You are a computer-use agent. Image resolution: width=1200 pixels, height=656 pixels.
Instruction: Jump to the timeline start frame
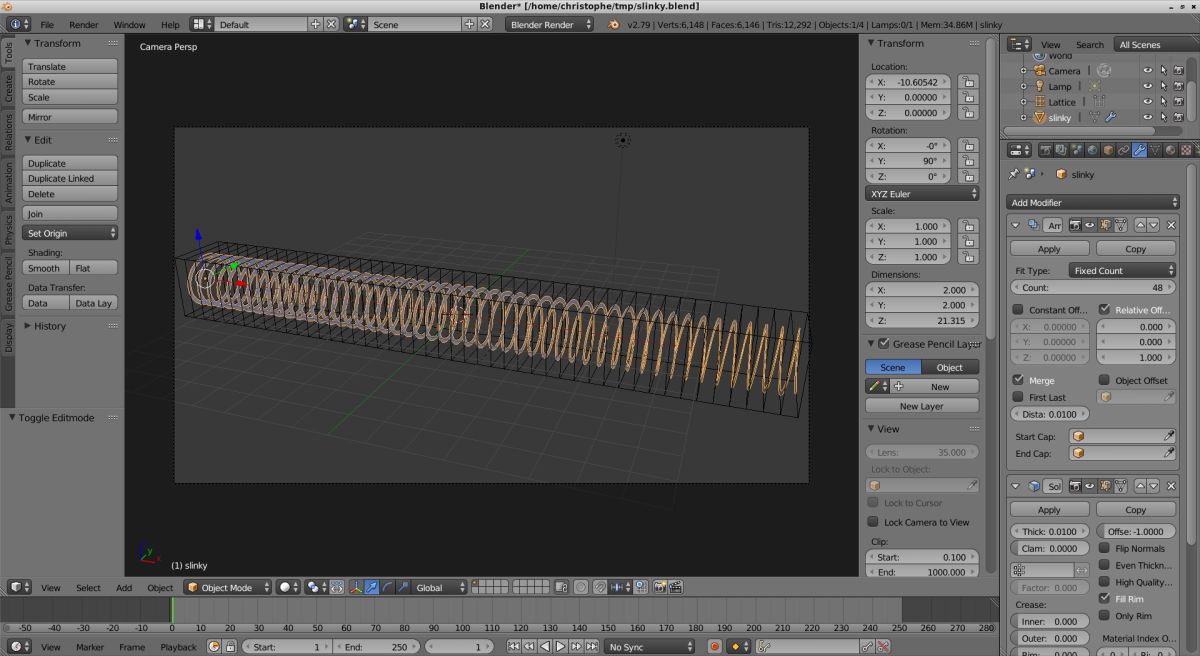(513, 647)
